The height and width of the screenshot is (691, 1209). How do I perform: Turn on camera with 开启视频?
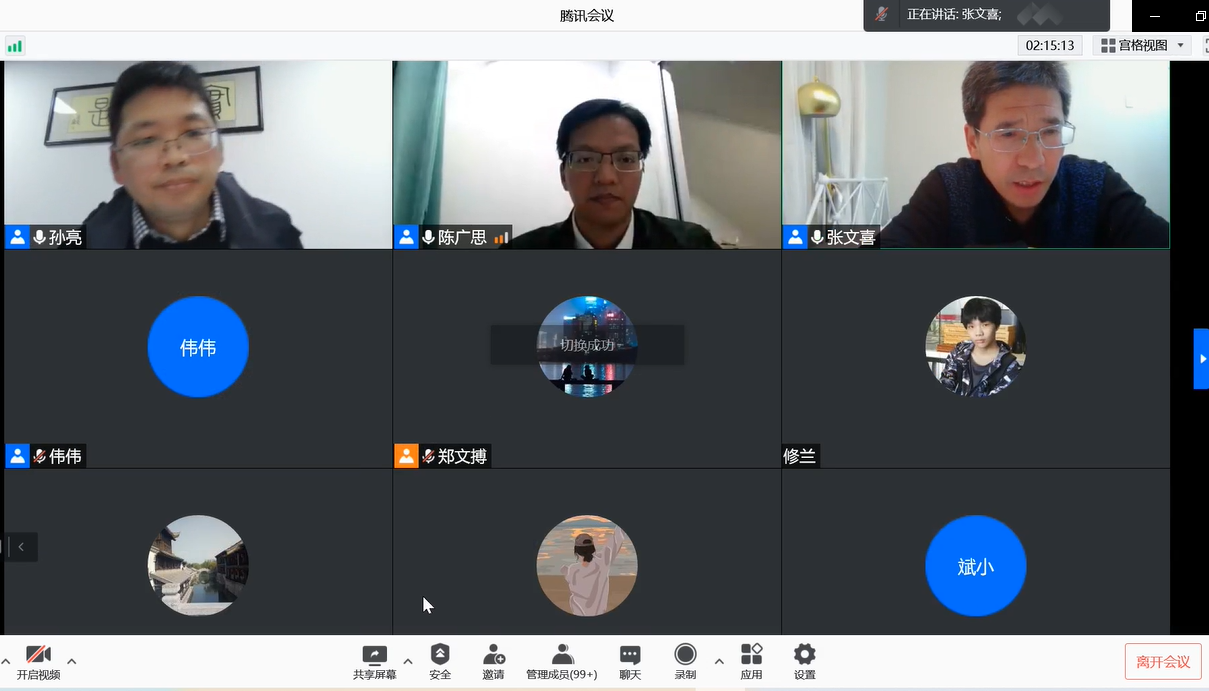point(38,661)
